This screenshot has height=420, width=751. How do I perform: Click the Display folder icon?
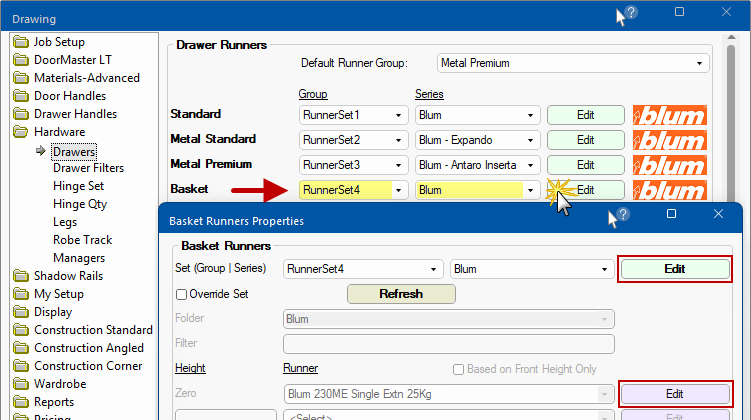(22, 312)
